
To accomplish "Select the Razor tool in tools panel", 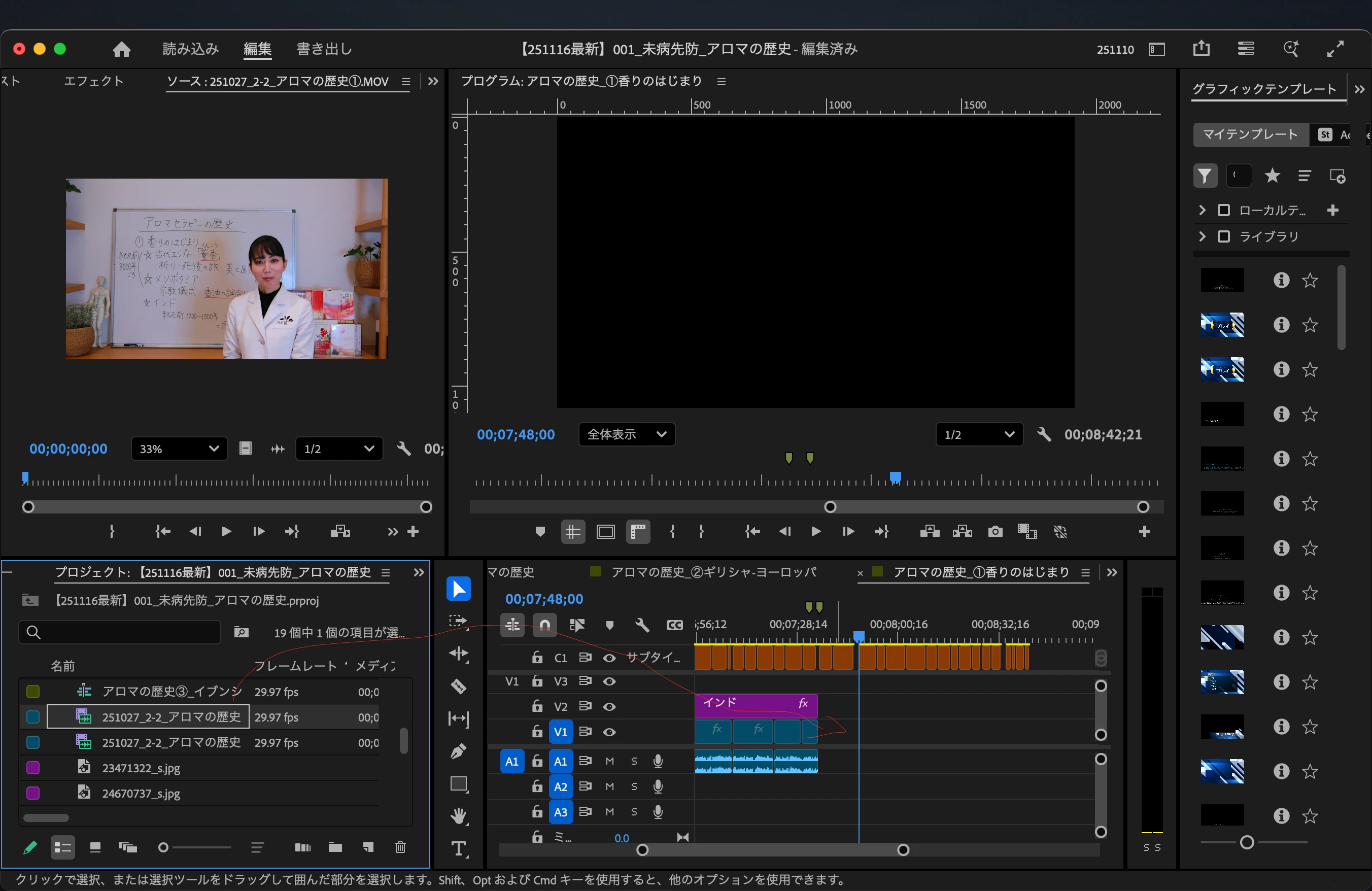I will pyautogui.click(x=458, y=687).
